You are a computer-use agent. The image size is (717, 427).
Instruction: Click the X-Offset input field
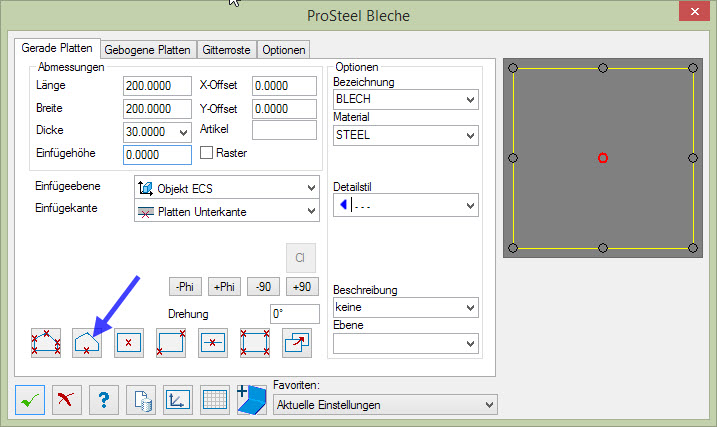point(284,86)
